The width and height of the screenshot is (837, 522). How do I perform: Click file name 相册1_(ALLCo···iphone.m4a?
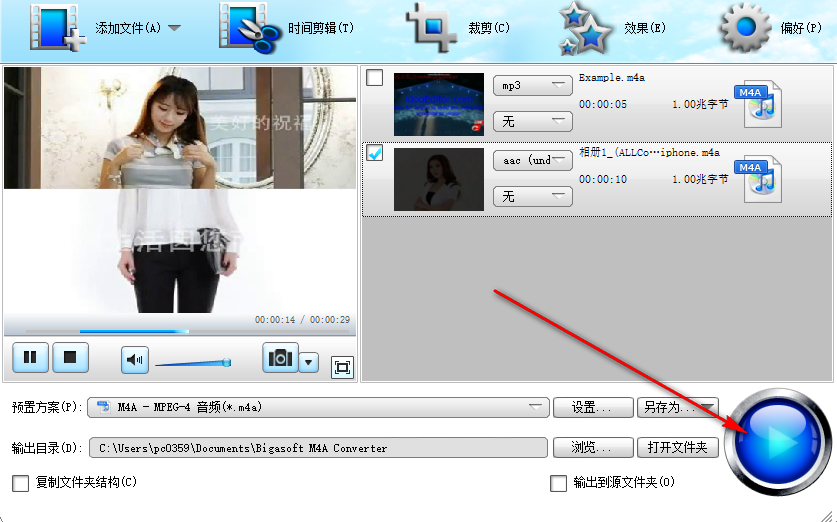click(x=649, y=153)
